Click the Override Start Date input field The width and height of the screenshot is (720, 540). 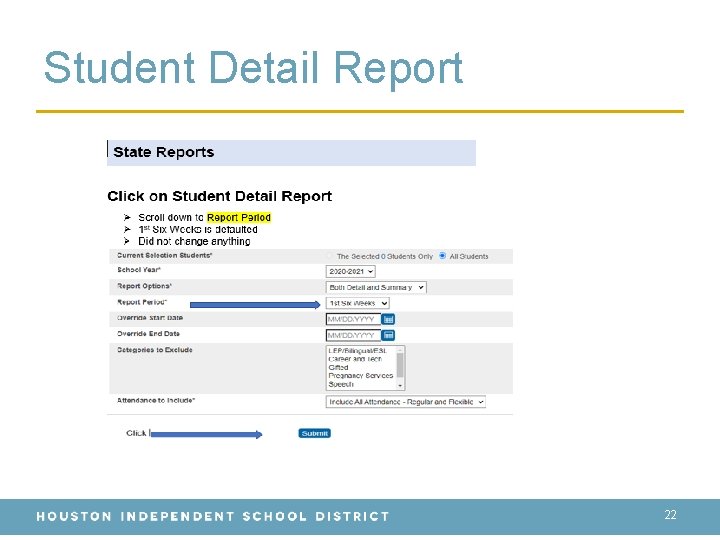click(353, 319)
